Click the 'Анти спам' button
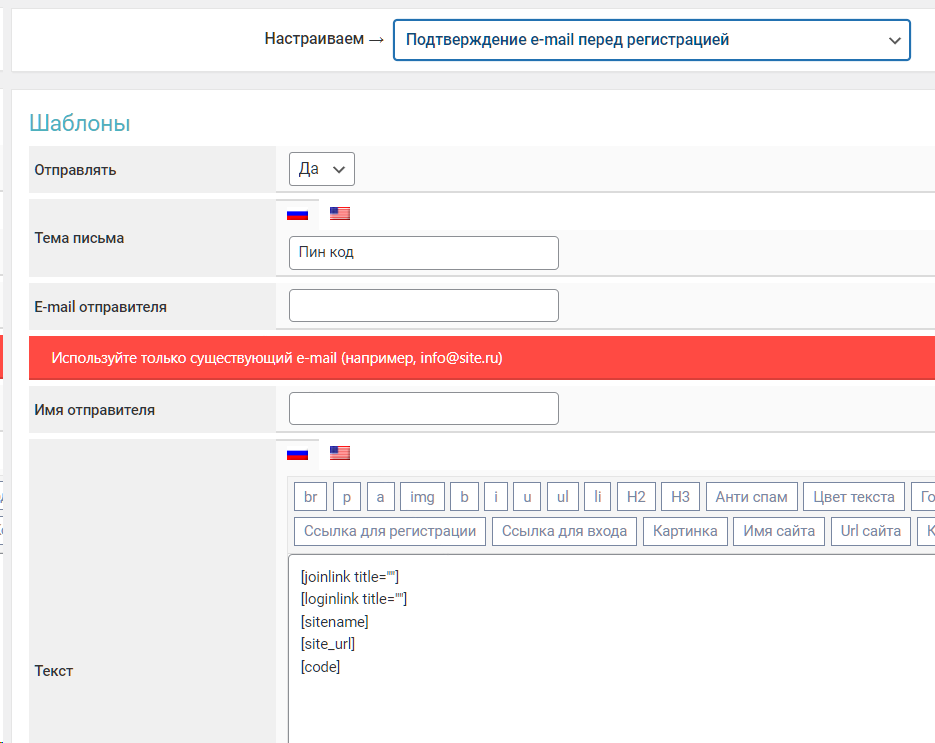Screen dimensions: 935x743 (751, 497)
